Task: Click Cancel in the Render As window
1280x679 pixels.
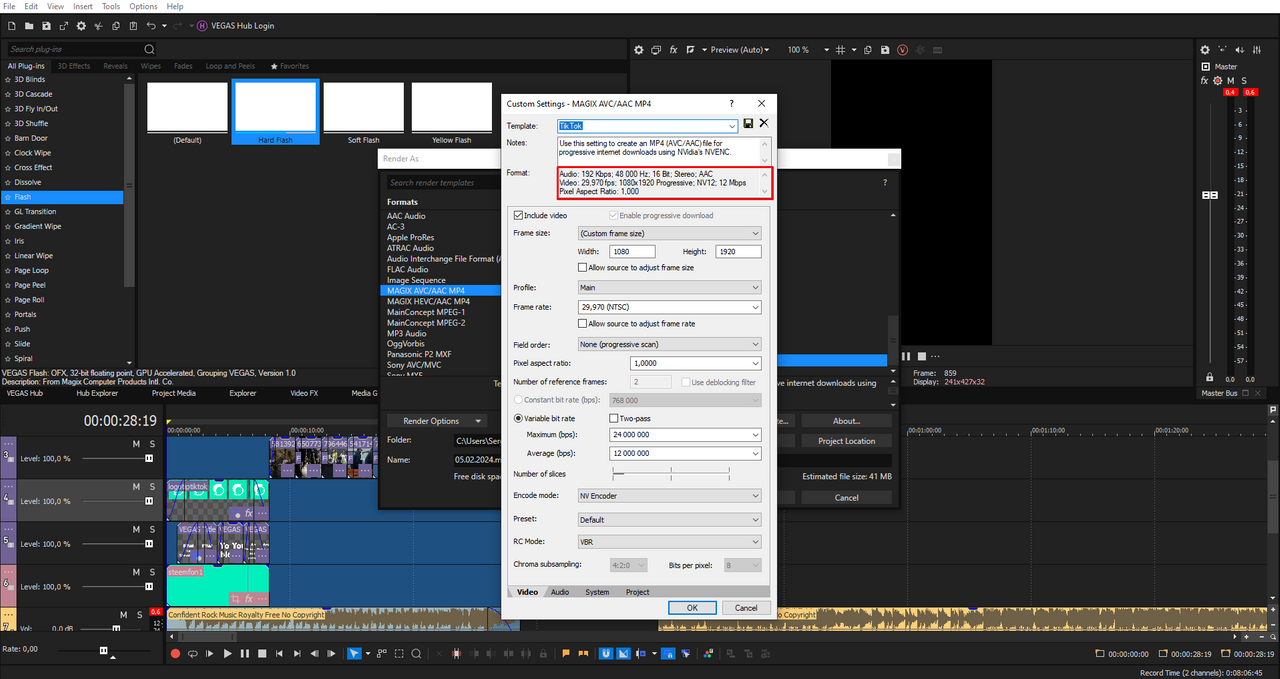Action: coord(846,497)
